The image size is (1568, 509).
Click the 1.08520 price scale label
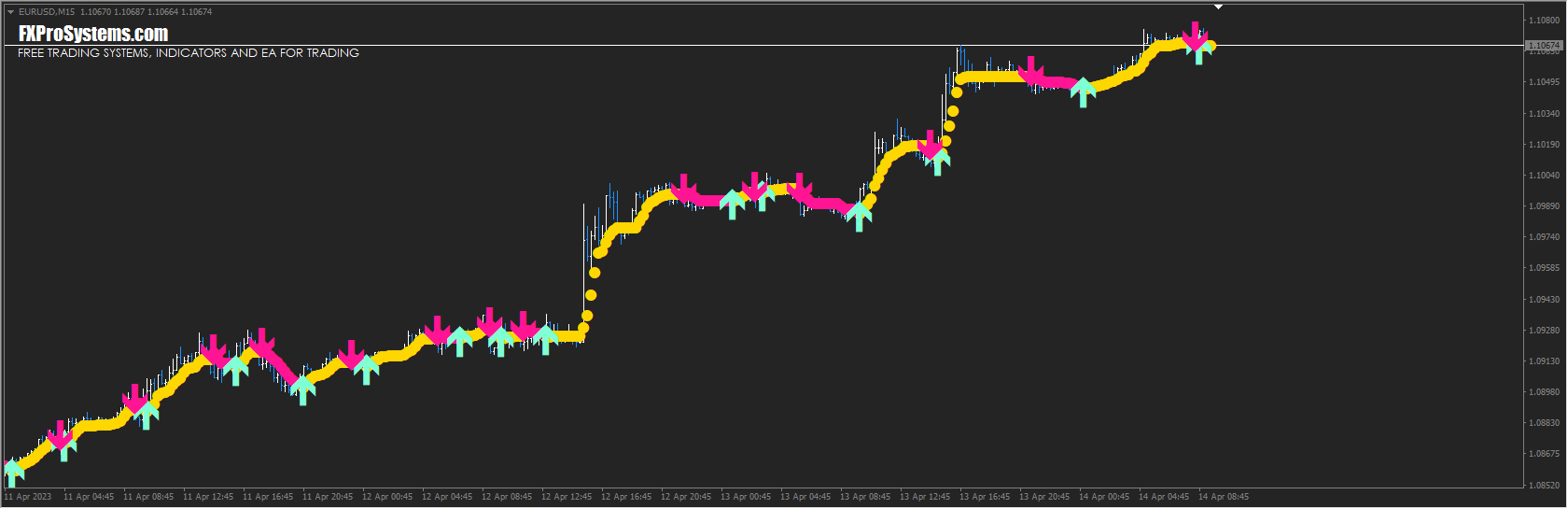click(x=1544, y=486)
